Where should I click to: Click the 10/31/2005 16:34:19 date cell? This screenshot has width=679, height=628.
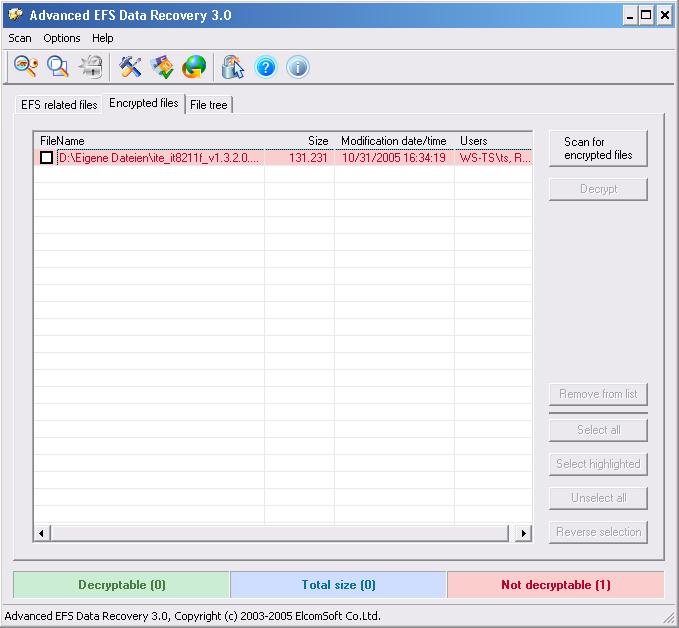[x=394, y=158]
